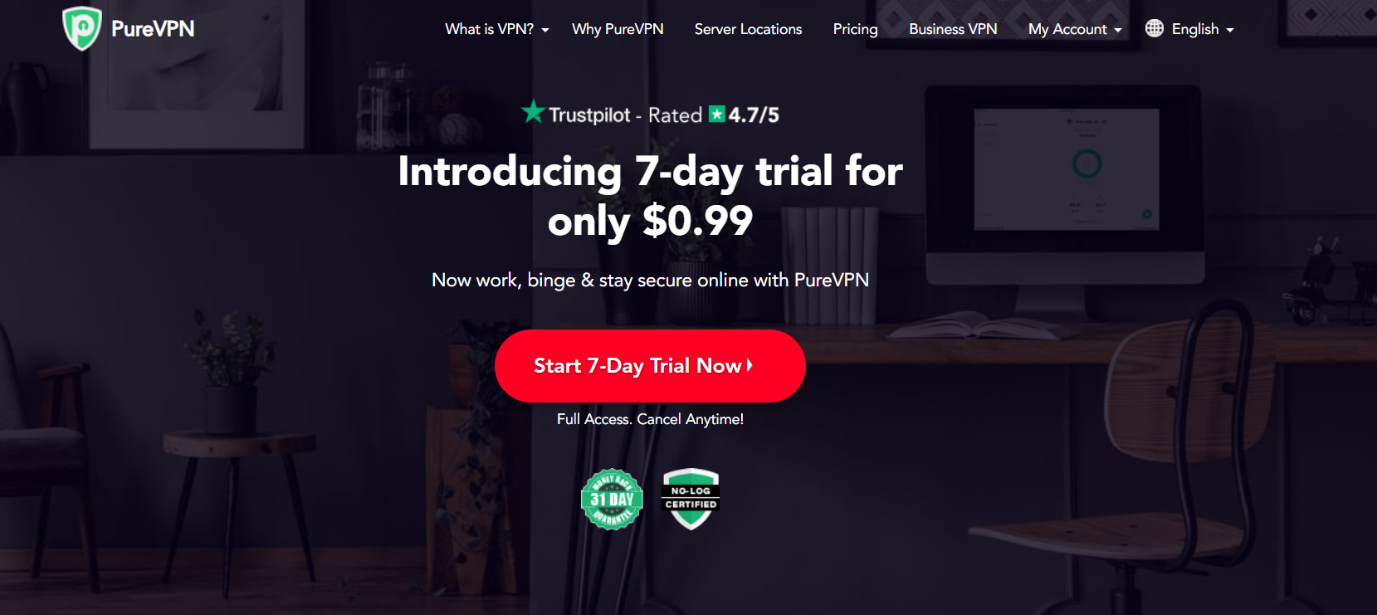1377x615 pixels.
Task: Click the Introducing 7-day trial headline
Action: click(x=650, y=197)
